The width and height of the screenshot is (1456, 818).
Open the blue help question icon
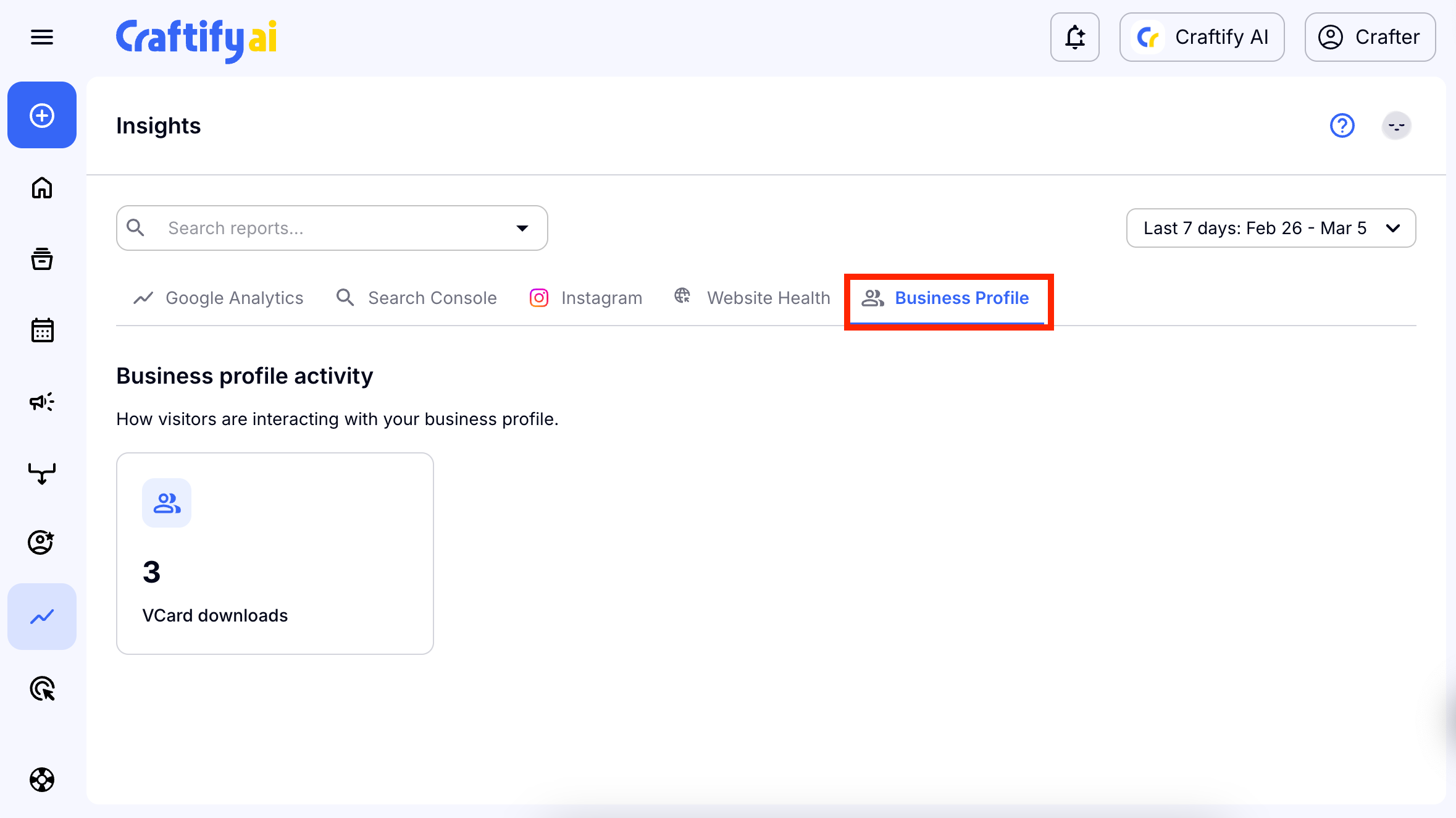point(1342,126)
